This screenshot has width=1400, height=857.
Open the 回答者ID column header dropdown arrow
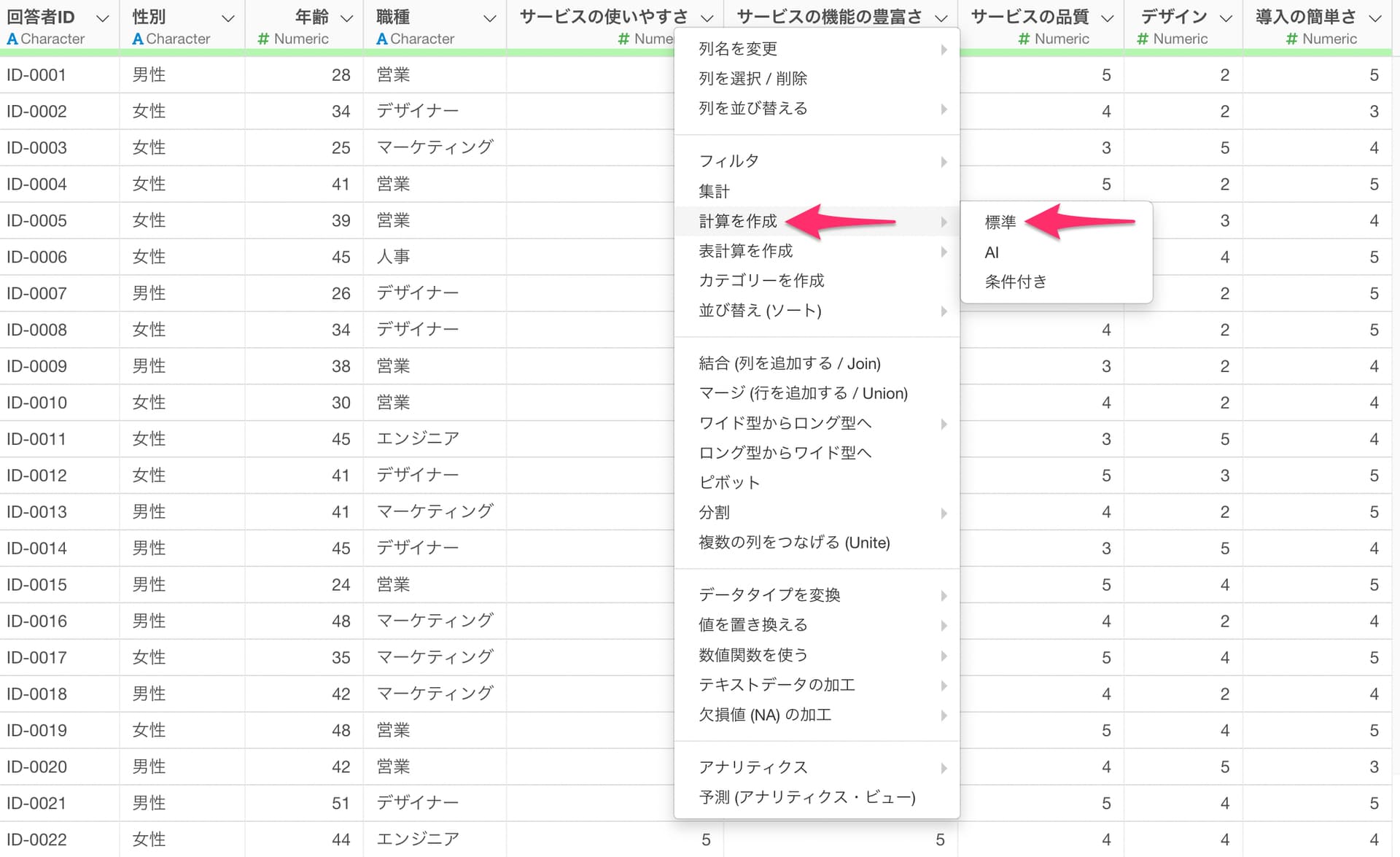[x=103, y=18]
